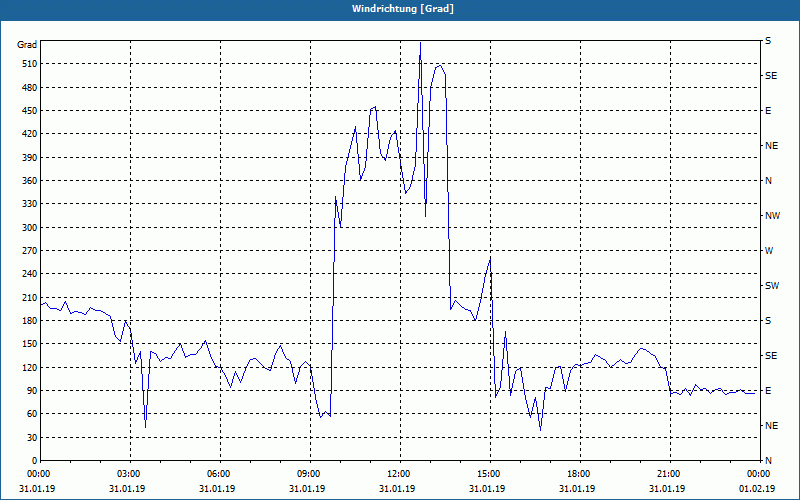Screen dimensions: 800x500
Task: Select the y-axis value "60"
Action: (x=32, y=414)
